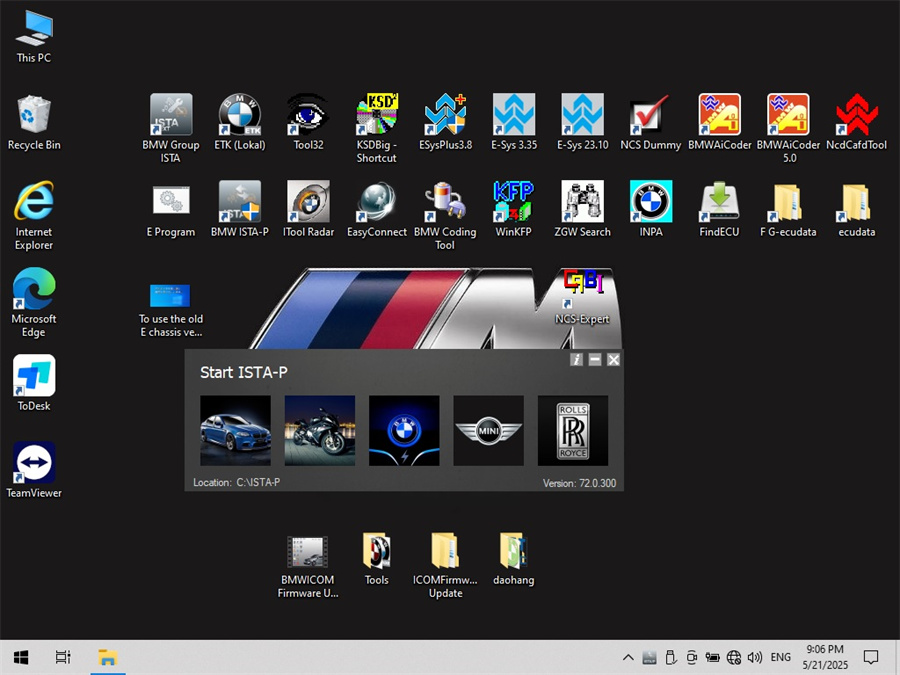Image resolution: width=900 pixels, height=675 pixels.
Task: Open E-Sys 23.10
Action: (x=582, y=114)
